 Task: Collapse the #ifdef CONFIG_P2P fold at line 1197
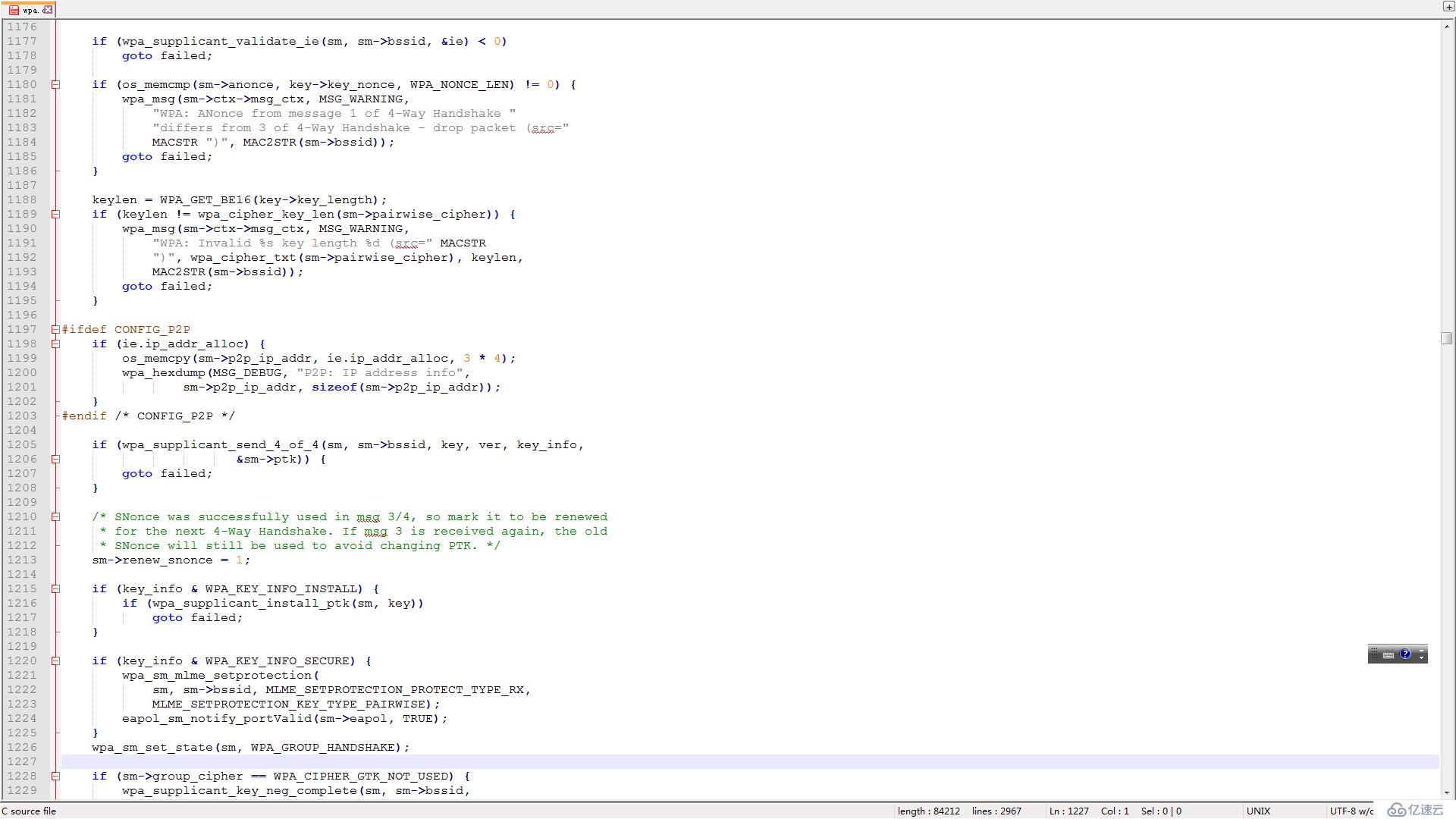(55, 329)
